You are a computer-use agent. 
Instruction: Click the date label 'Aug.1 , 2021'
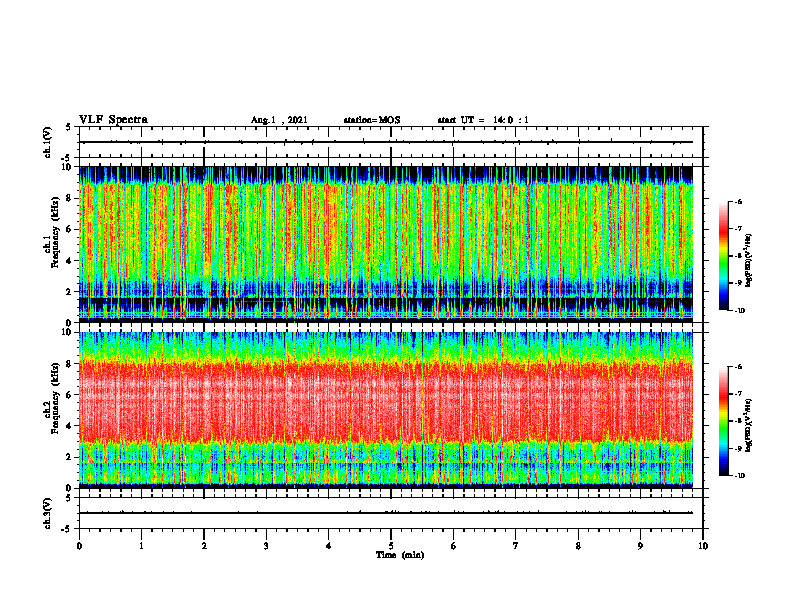[279, 120]
